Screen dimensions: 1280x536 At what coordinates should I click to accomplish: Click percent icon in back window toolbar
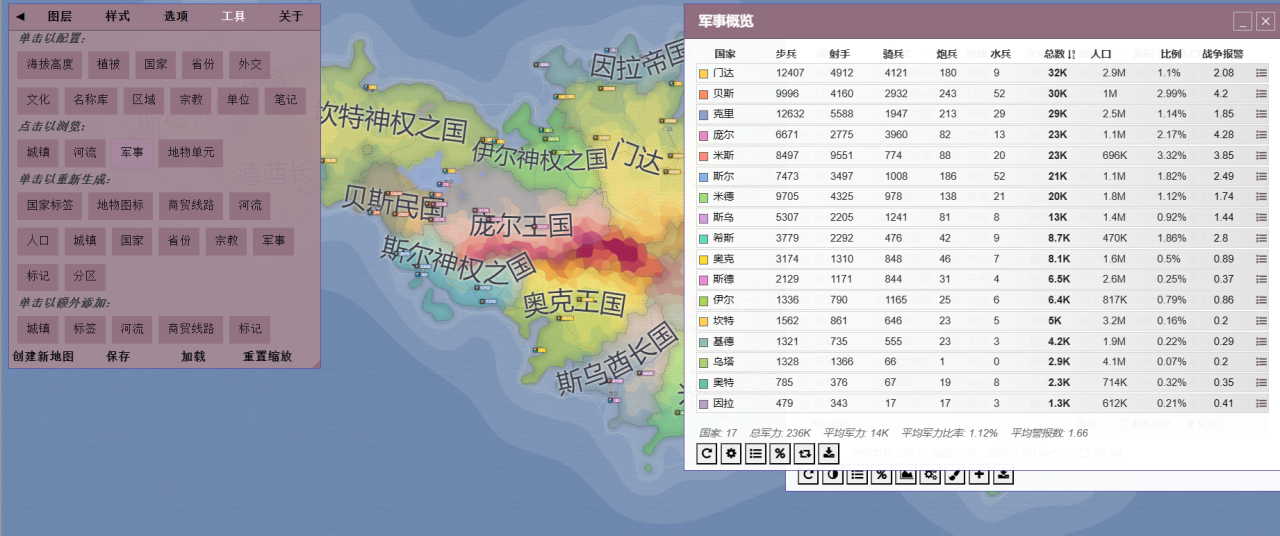(x=881, y=475)
